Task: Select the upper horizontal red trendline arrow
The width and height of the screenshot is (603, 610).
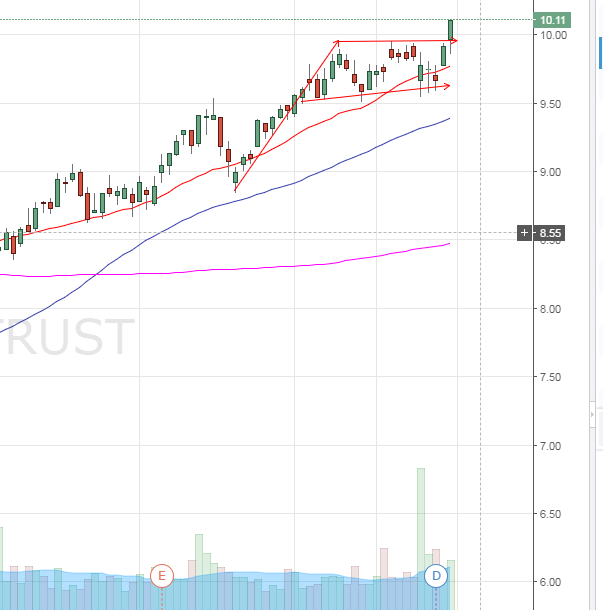Action: (x=400, y=41)
